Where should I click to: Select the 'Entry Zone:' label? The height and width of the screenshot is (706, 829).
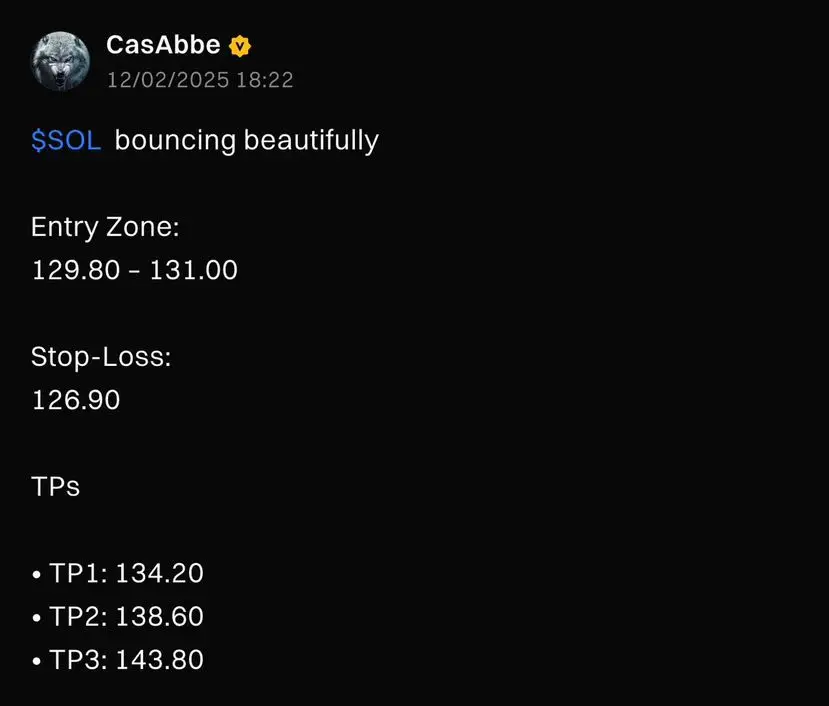coord(105,227)
